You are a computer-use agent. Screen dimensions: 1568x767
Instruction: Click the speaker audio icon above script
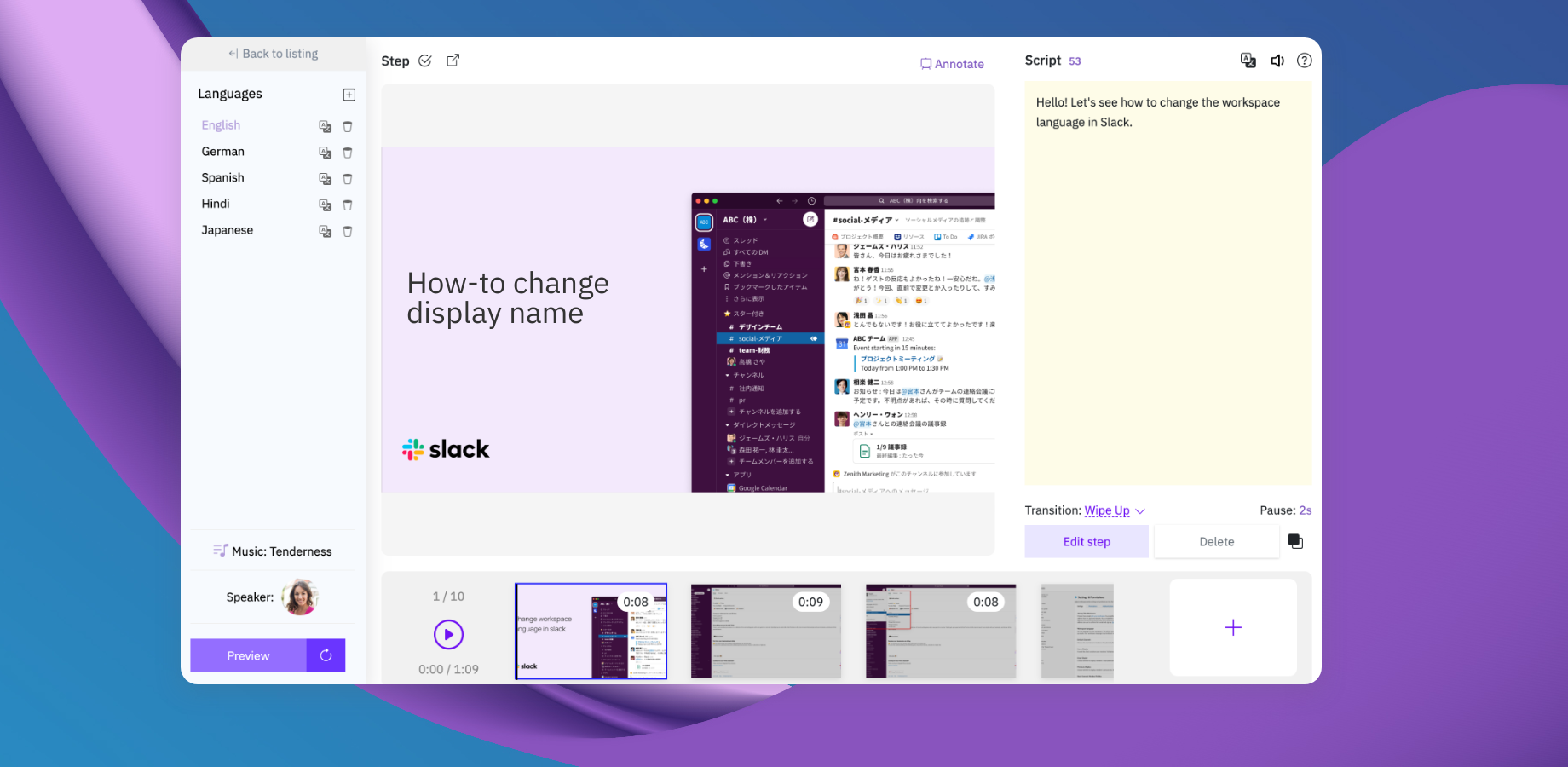pos(1277,61)
